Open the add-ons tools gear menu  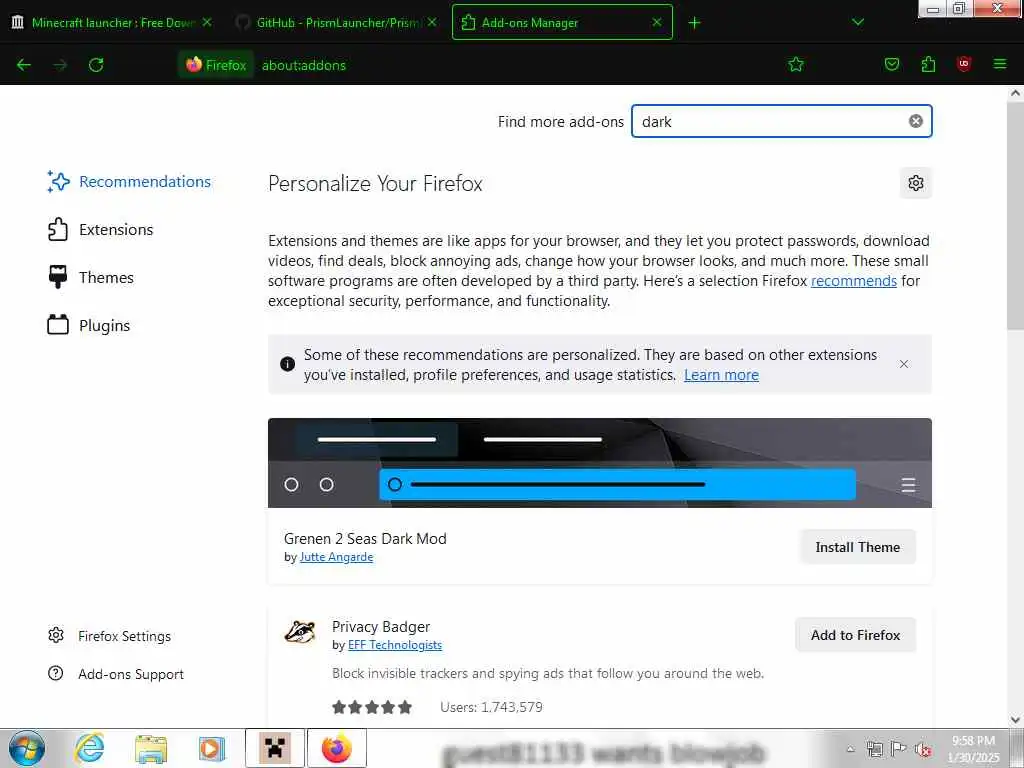[916, 183]
